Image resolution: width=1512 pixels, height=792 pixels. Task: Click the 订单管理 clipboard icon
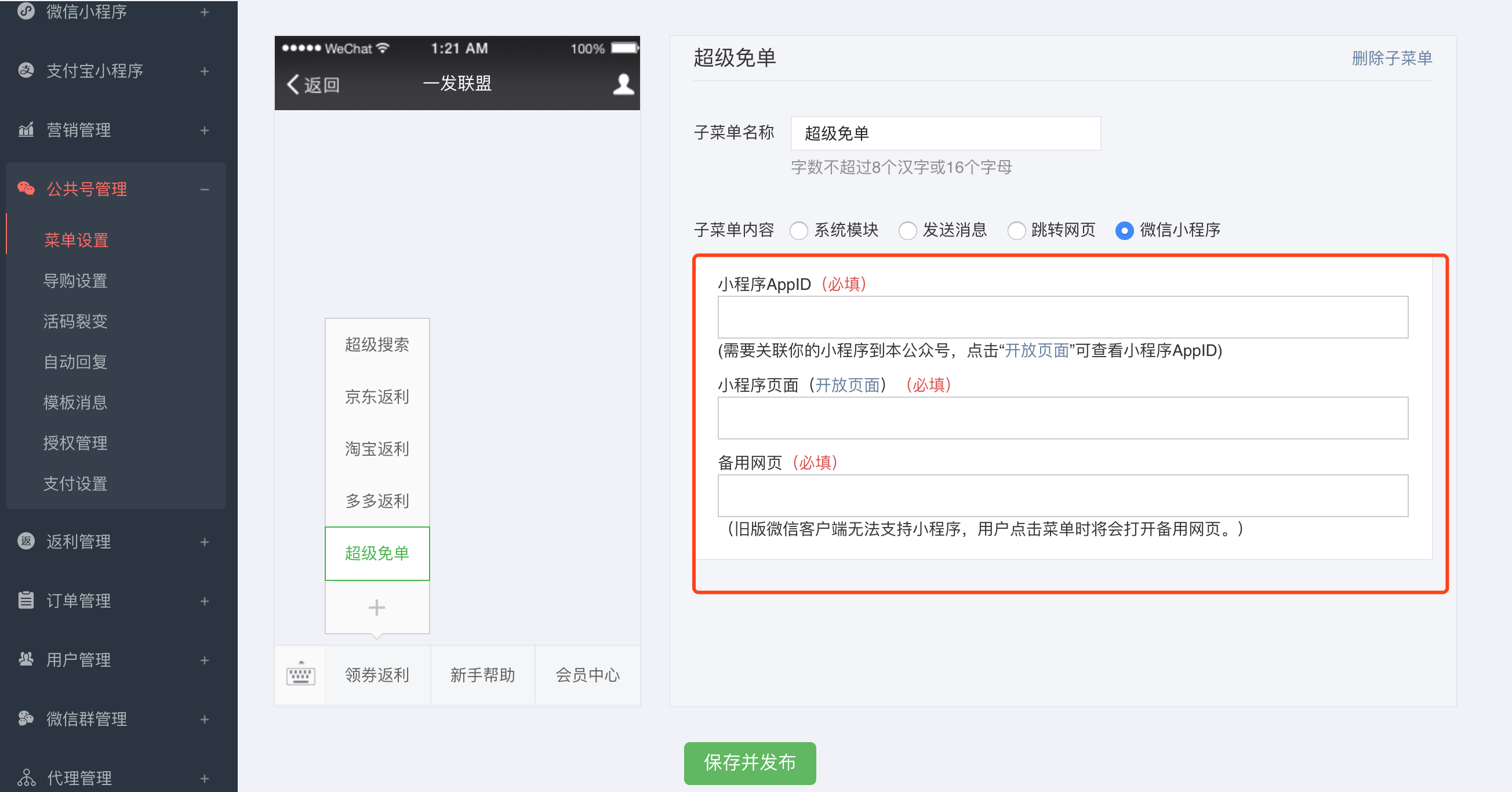point(26,600)
